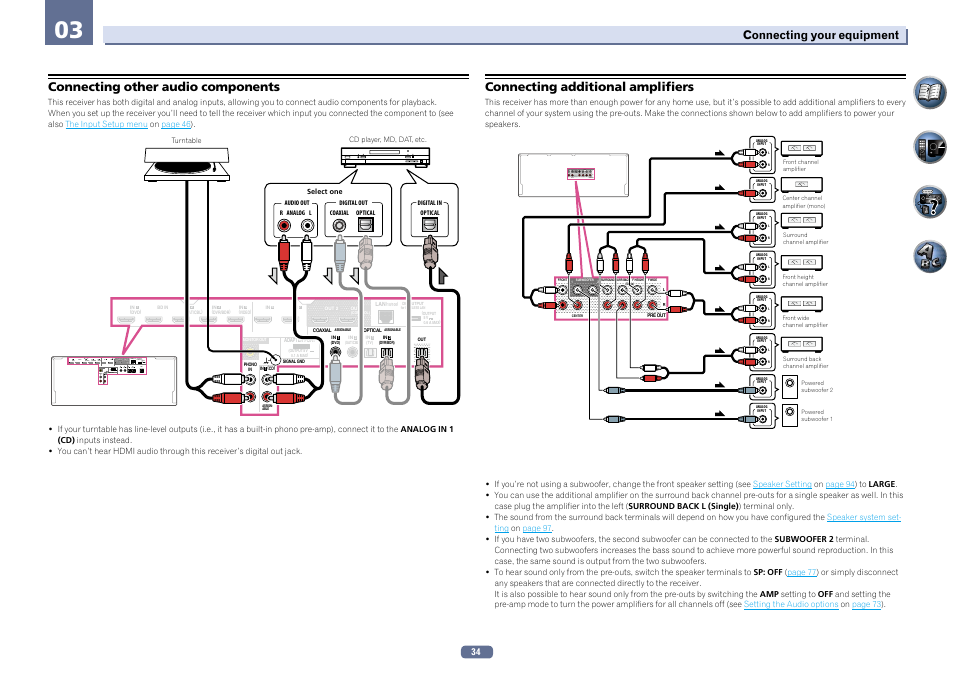Click the turntable illustration
Viewport: 954px width, 675px height.
(x=187, y=164)
